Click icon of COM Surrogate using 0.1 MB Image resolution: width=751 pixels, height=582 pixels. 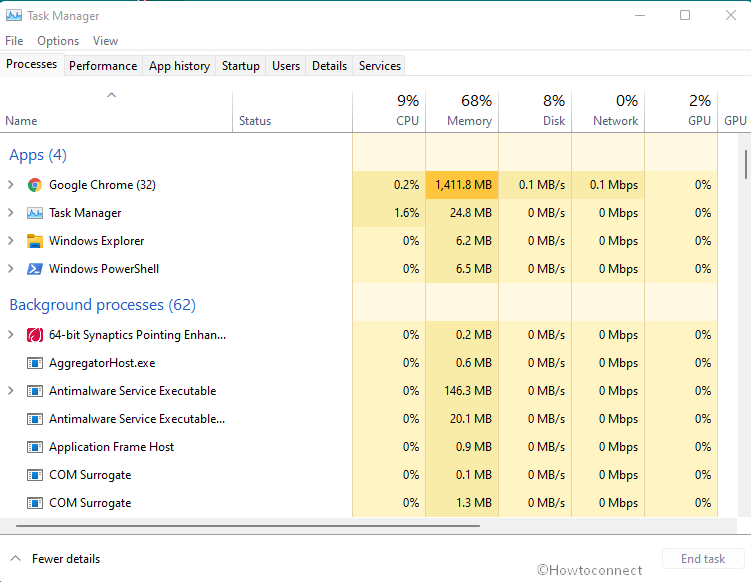(x=34, y=475)
